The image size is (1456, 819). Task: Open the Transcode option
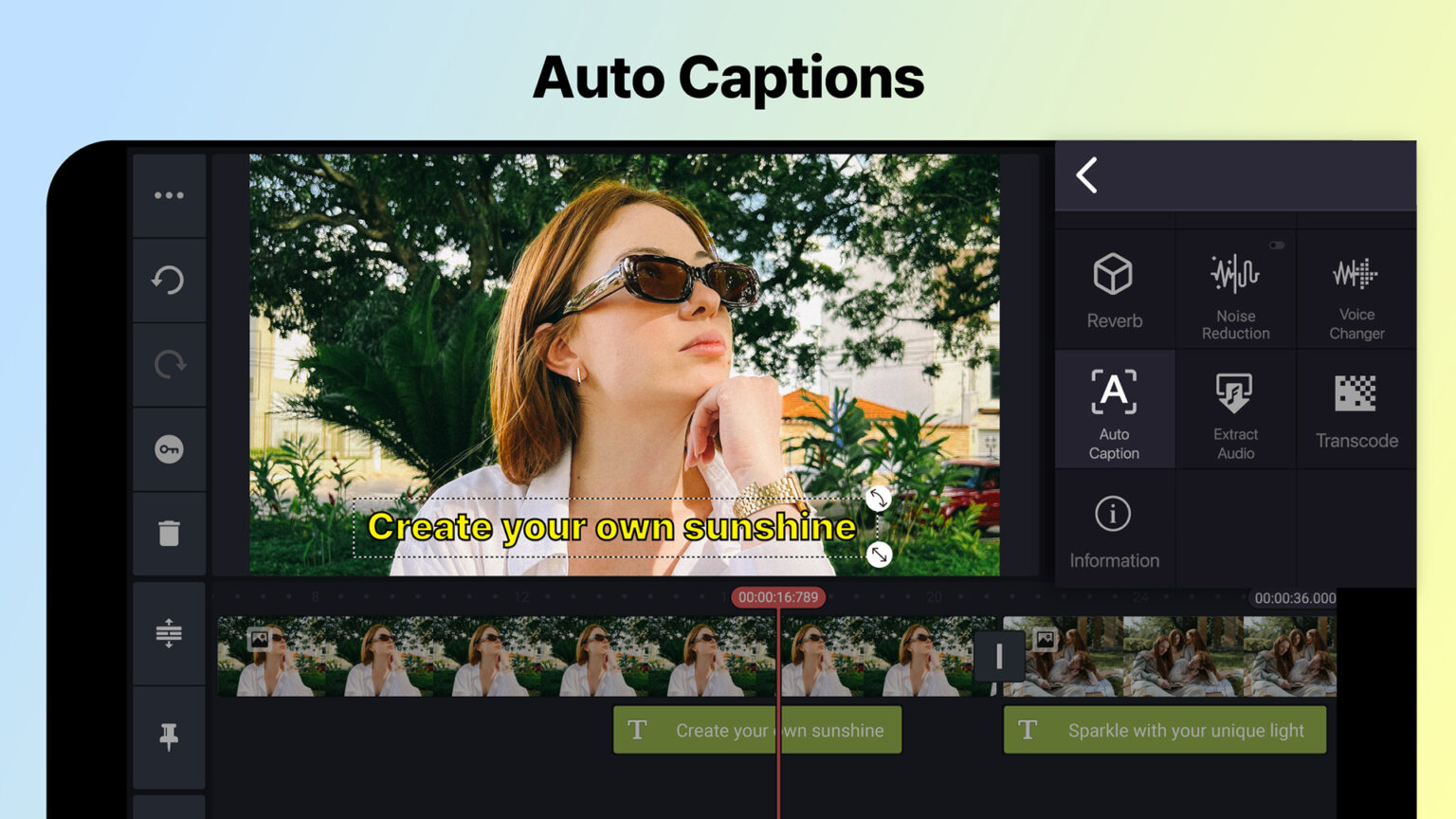[1357, 409]
